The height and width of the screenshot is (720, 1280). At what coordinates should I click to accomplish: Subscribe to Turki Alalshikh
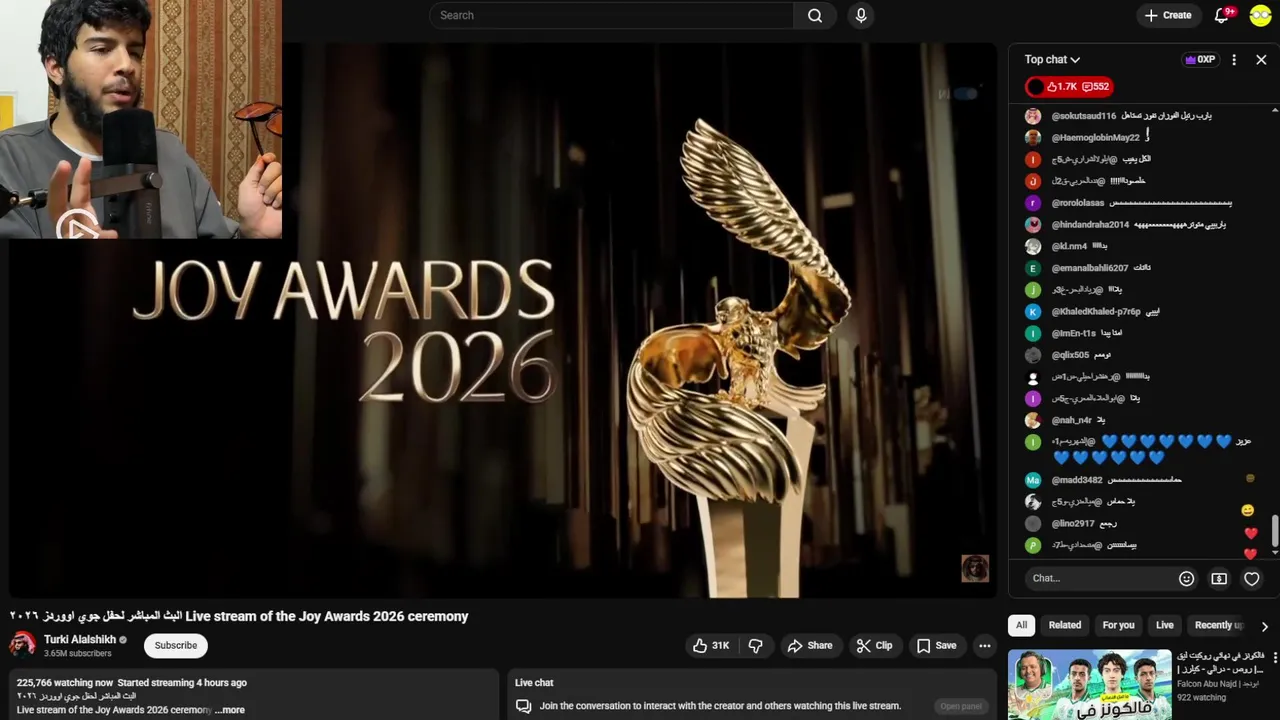pyautogui.click(x=176, y=646)
